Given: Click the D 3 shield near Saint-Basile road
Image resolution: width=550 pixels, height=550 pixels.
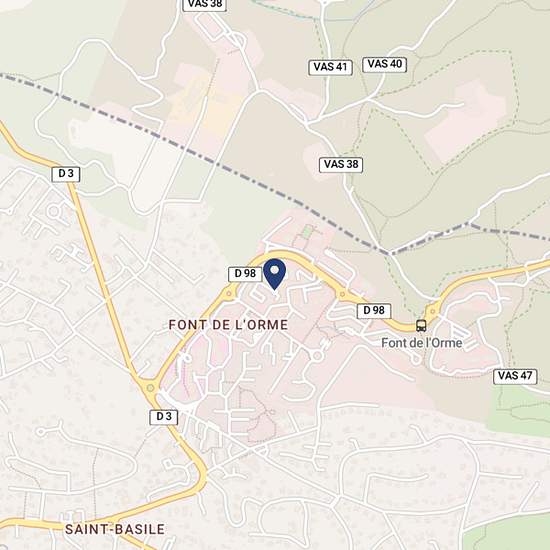Looking at the screenshot, I should (164, 417).
